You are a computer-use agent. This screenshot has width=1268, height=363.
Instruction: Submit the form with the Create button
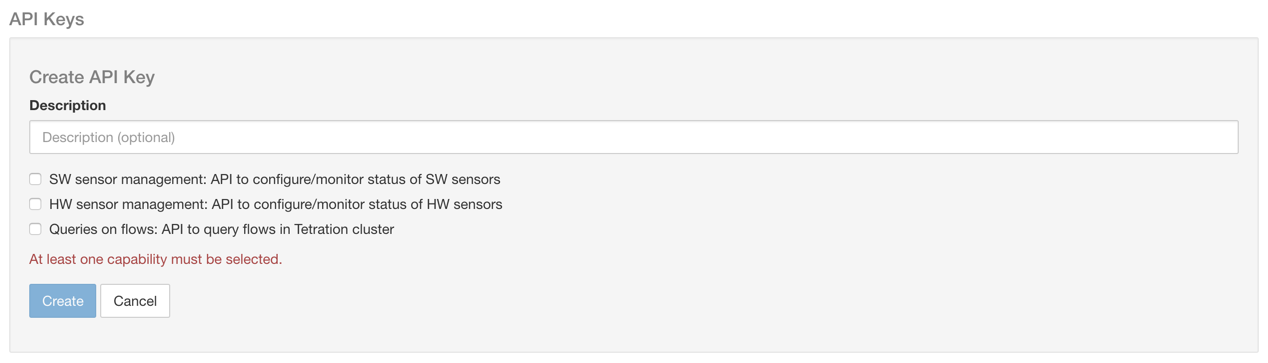tap(62, 301)
